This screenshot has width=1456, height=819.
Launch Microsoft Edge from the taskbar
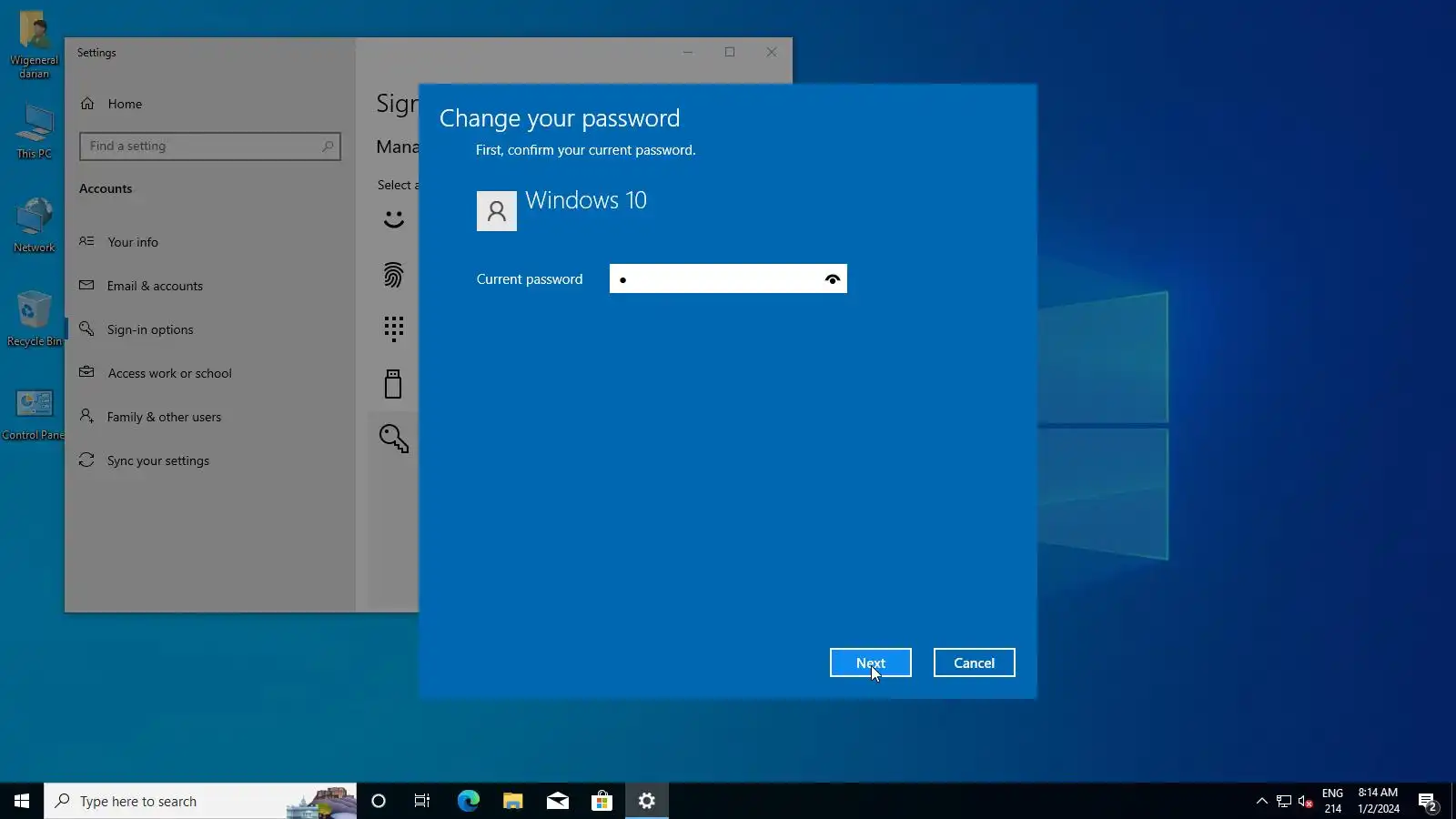point(468,801)
